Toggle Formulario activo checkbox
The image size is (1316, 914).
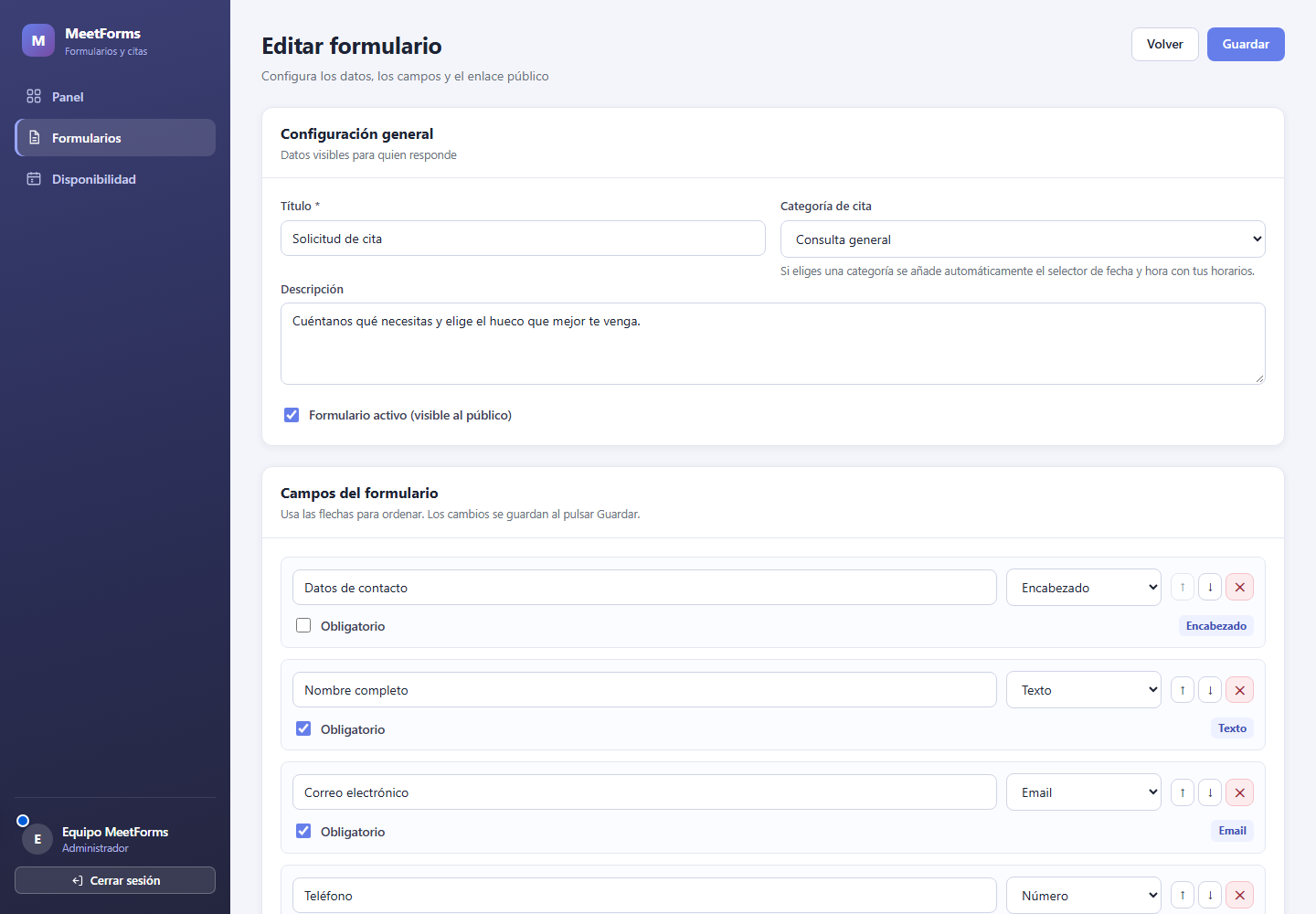pos(292,415)
